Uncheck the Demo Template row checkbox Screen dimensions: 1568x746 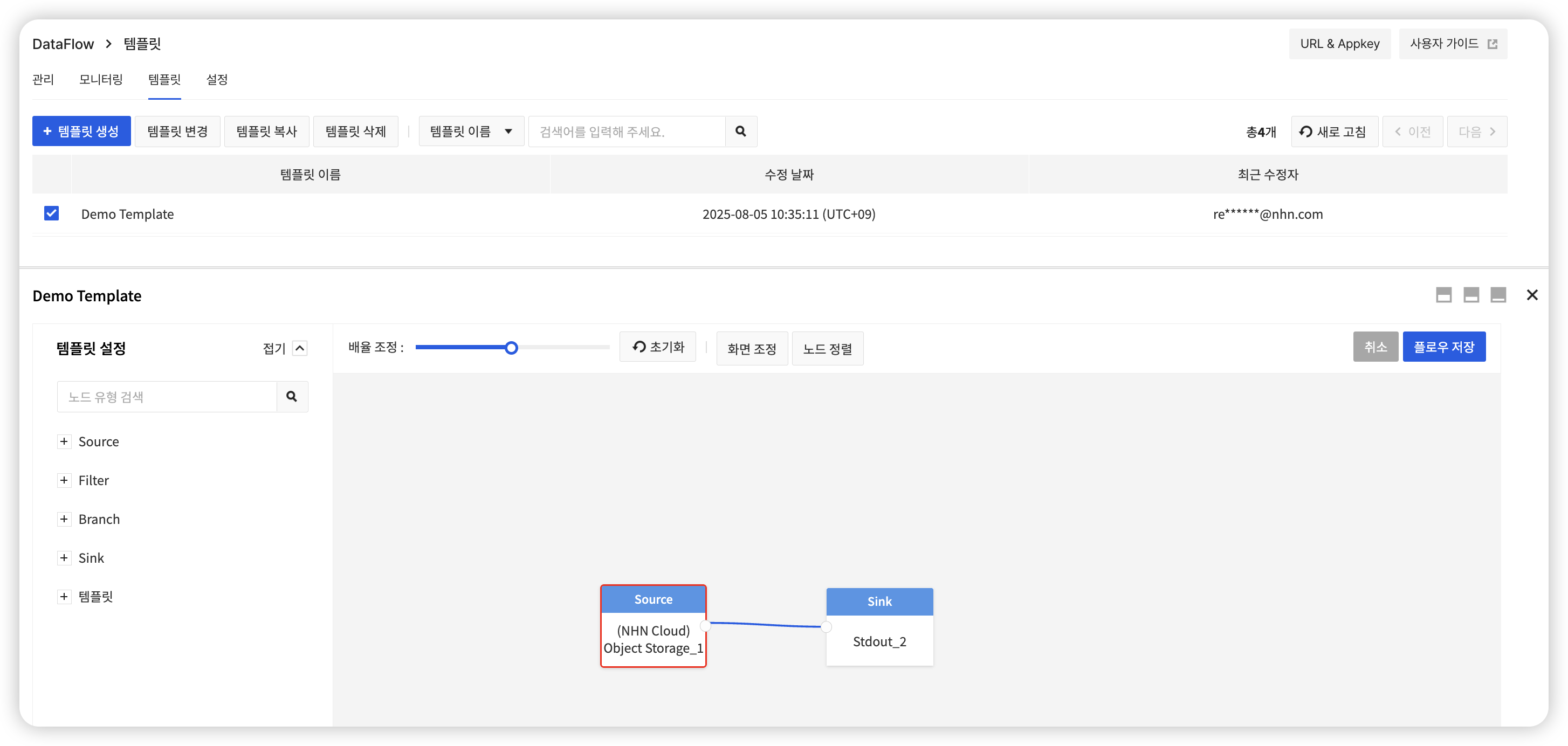(52, 213)
